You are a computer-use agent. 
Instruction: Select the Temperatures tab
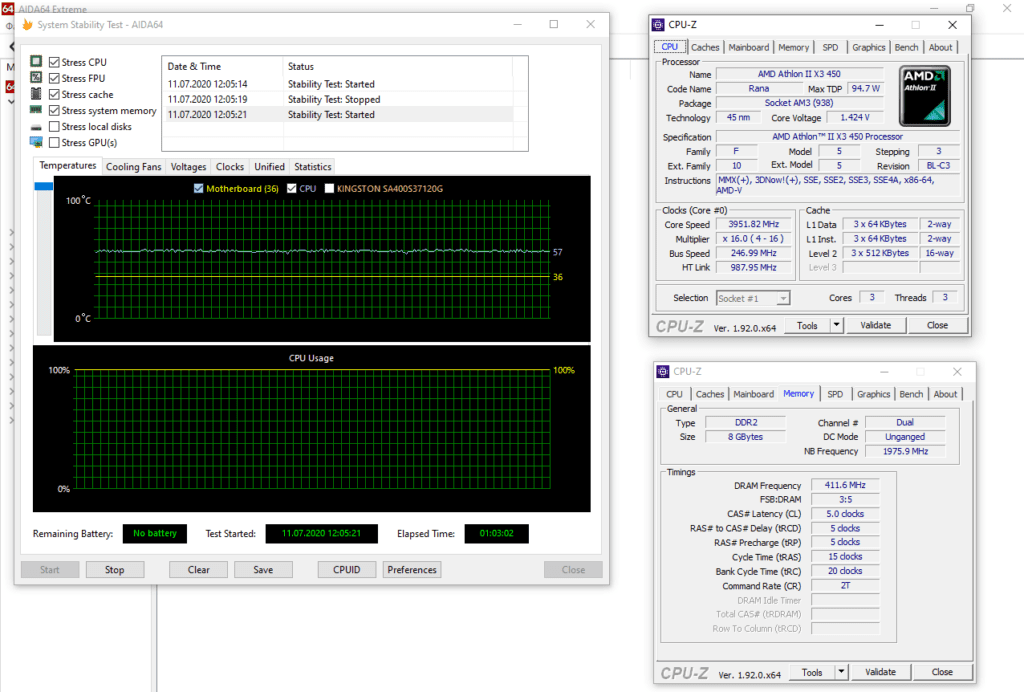point(67,166)
